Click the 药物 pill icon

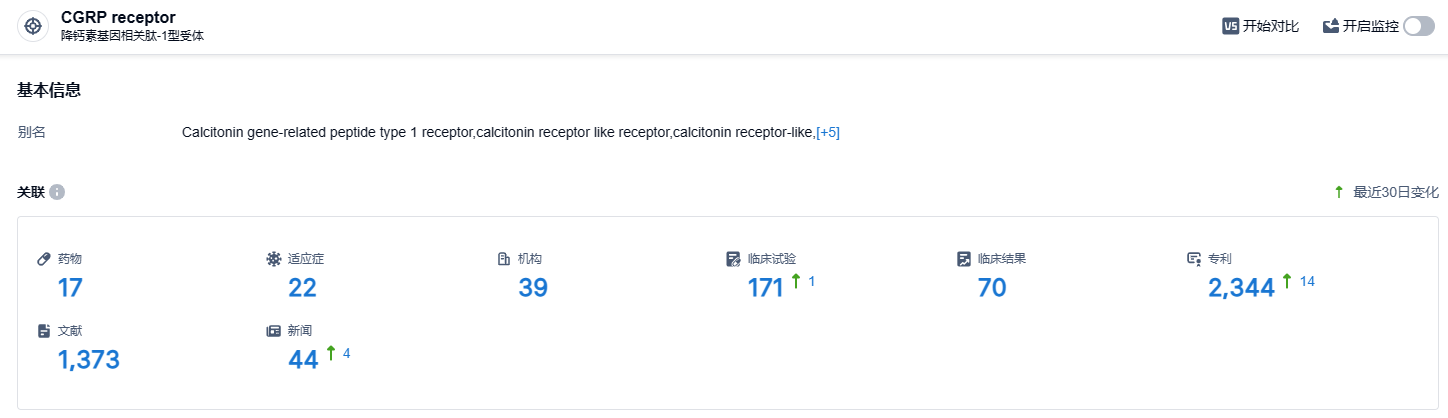pos(43,259)
